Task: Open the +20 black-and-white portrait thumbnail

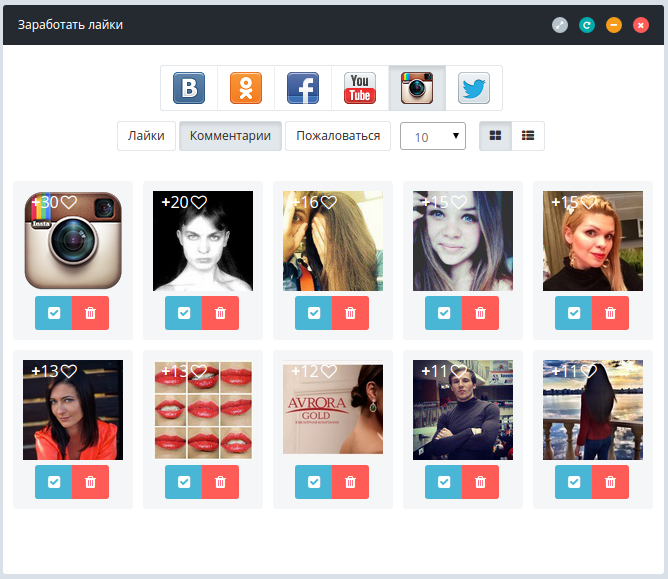Action: click(x=203, y=241)
